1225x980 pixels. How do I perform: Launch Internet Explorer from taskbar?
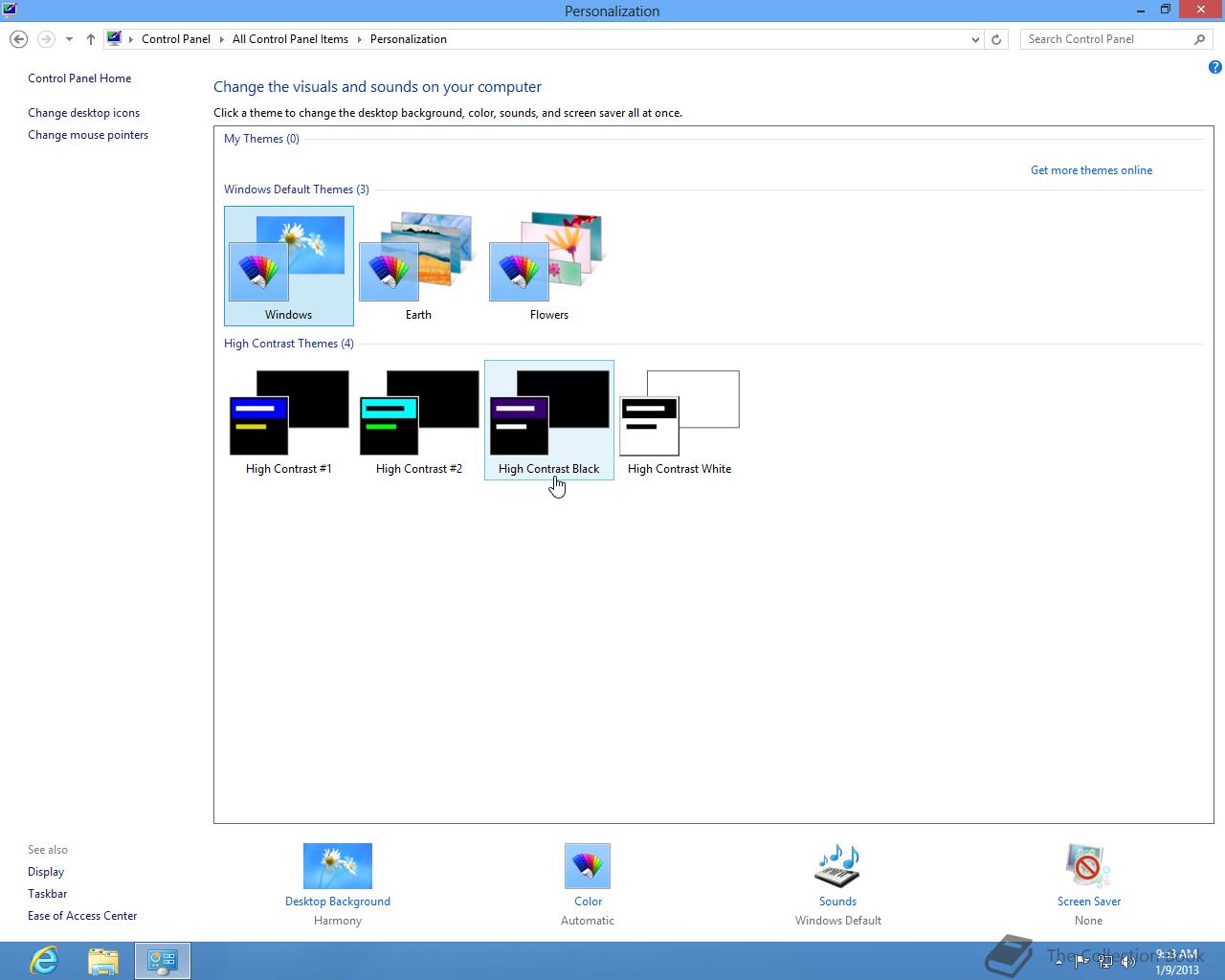pyautogui.click(x=44, y=961)
